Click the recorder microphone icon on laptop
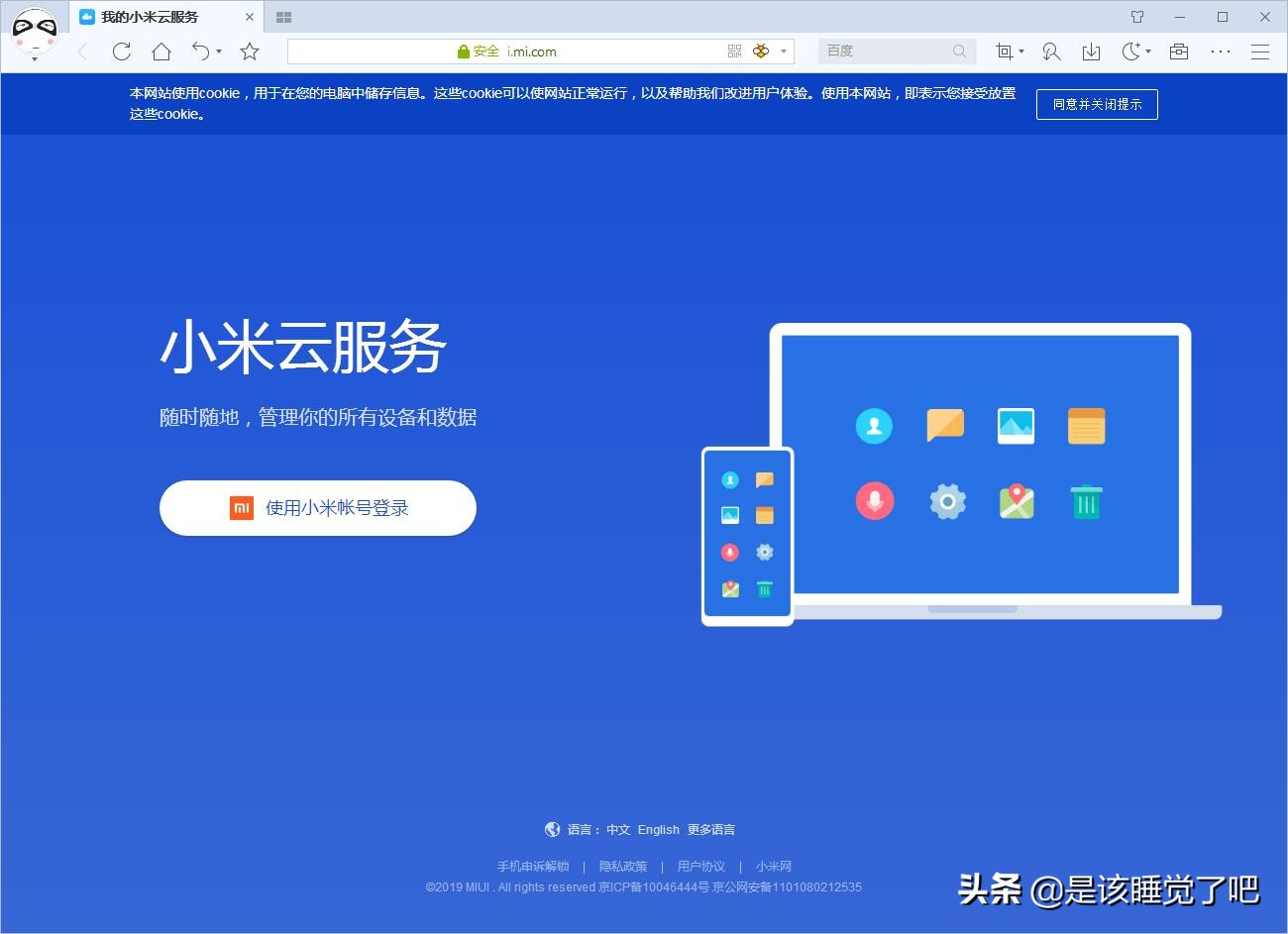 pos(874,501)
